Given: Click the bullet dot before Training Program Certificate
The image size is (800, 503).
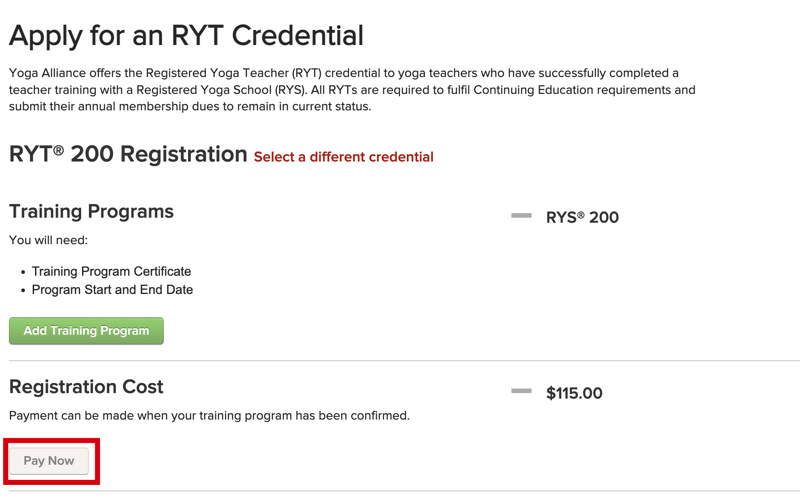Looking at the screenshot, I should tap(22, 272).
